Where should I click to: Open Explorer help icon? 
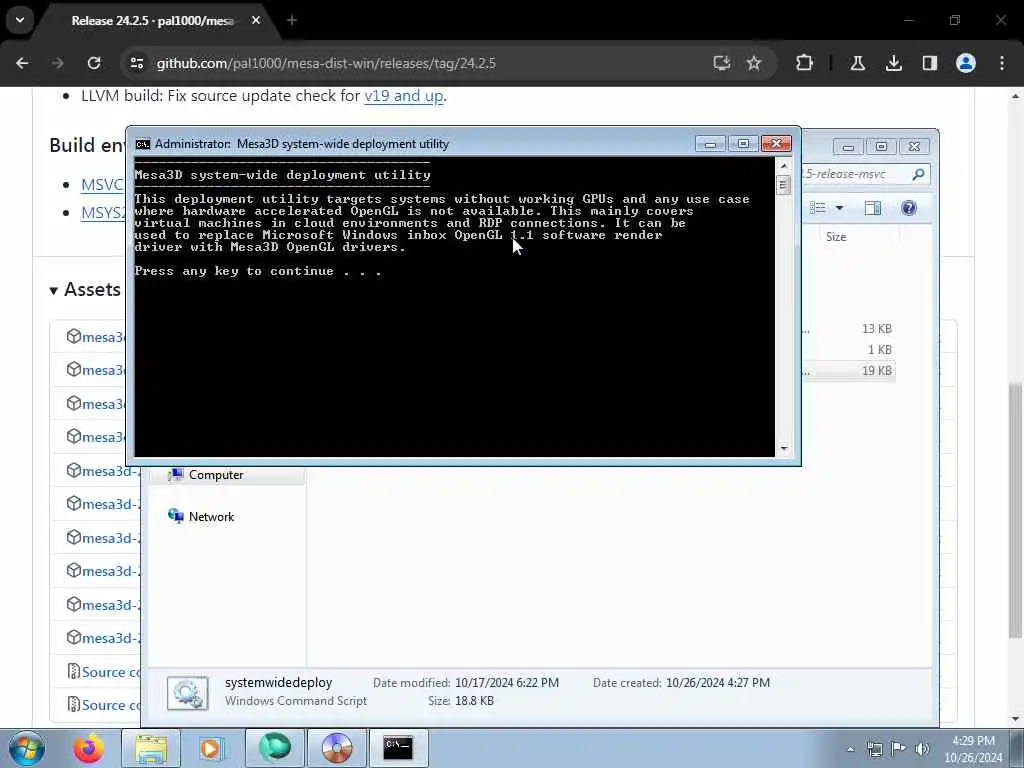click(x=908, y=208)
